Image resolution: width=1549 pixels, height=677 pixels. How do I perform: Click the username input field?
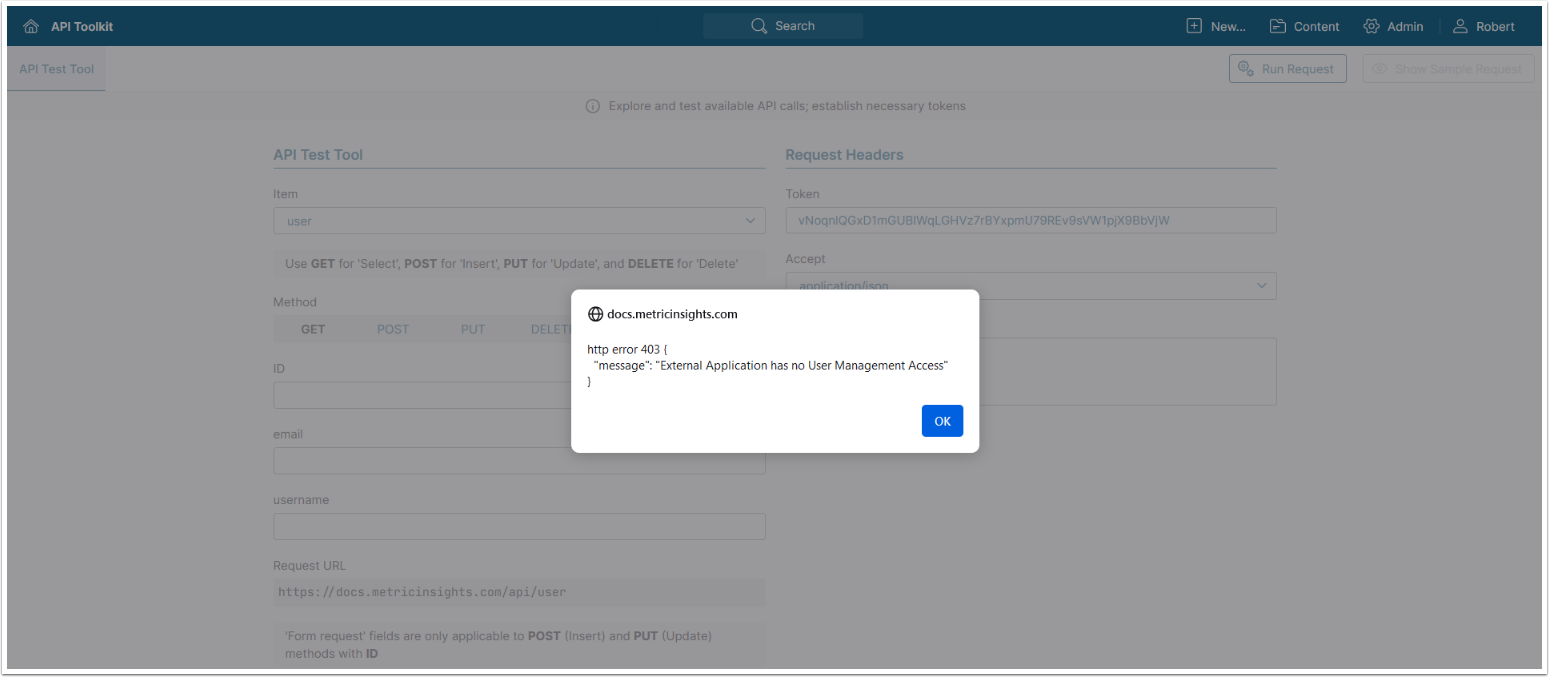(x=519, y=527)
